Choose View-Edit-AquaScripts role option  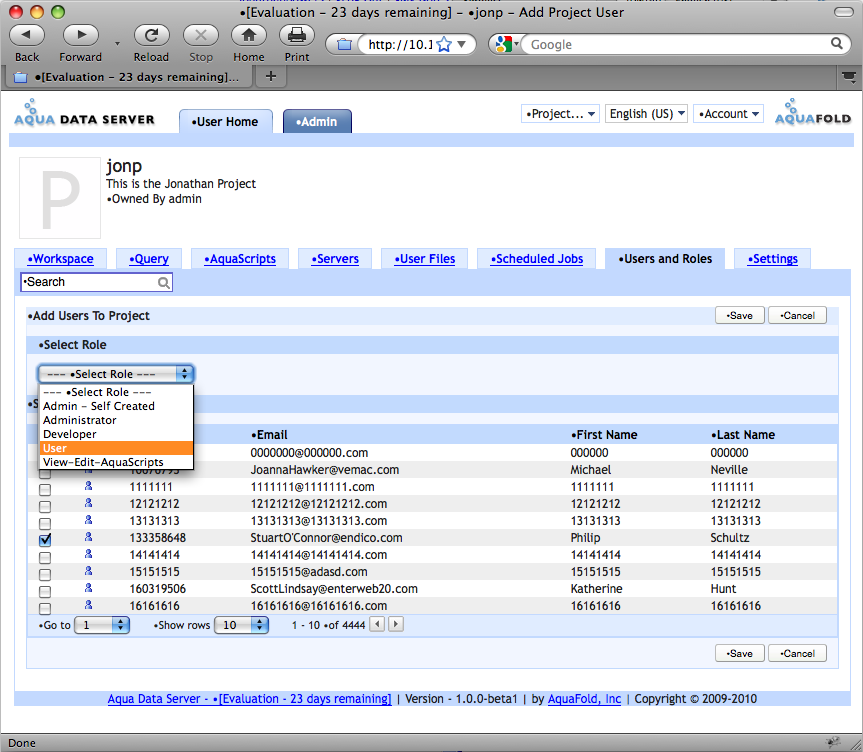[x=116, y=462]
